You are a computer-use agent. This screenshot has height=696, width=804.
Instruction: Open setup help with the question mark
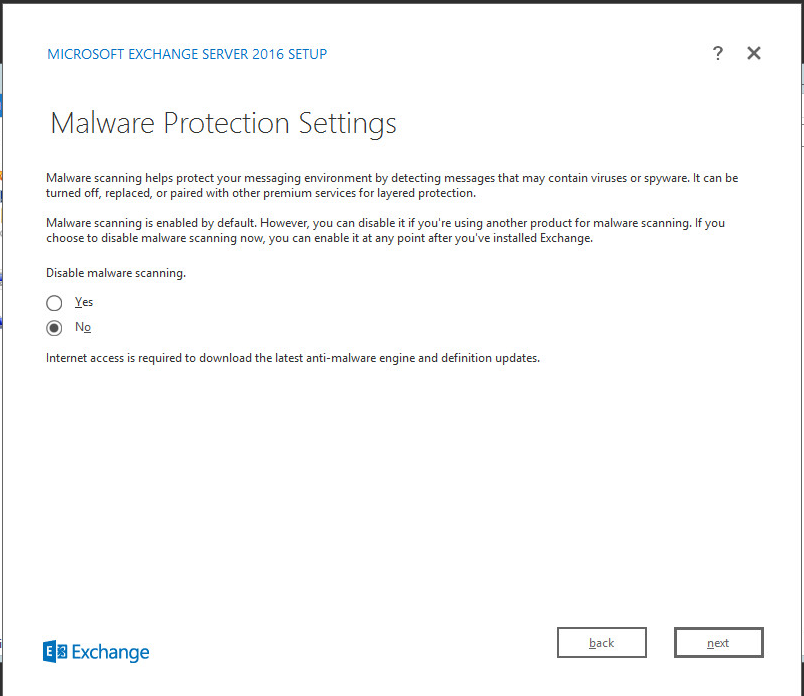(x=718, y=54)
